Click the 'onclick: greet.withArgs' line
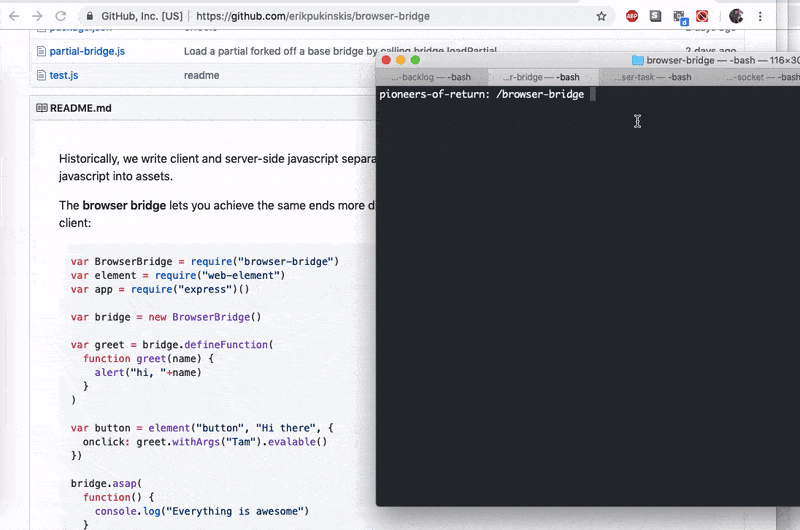The width and height of the screenshot is (800, 530). coord(205,442)
